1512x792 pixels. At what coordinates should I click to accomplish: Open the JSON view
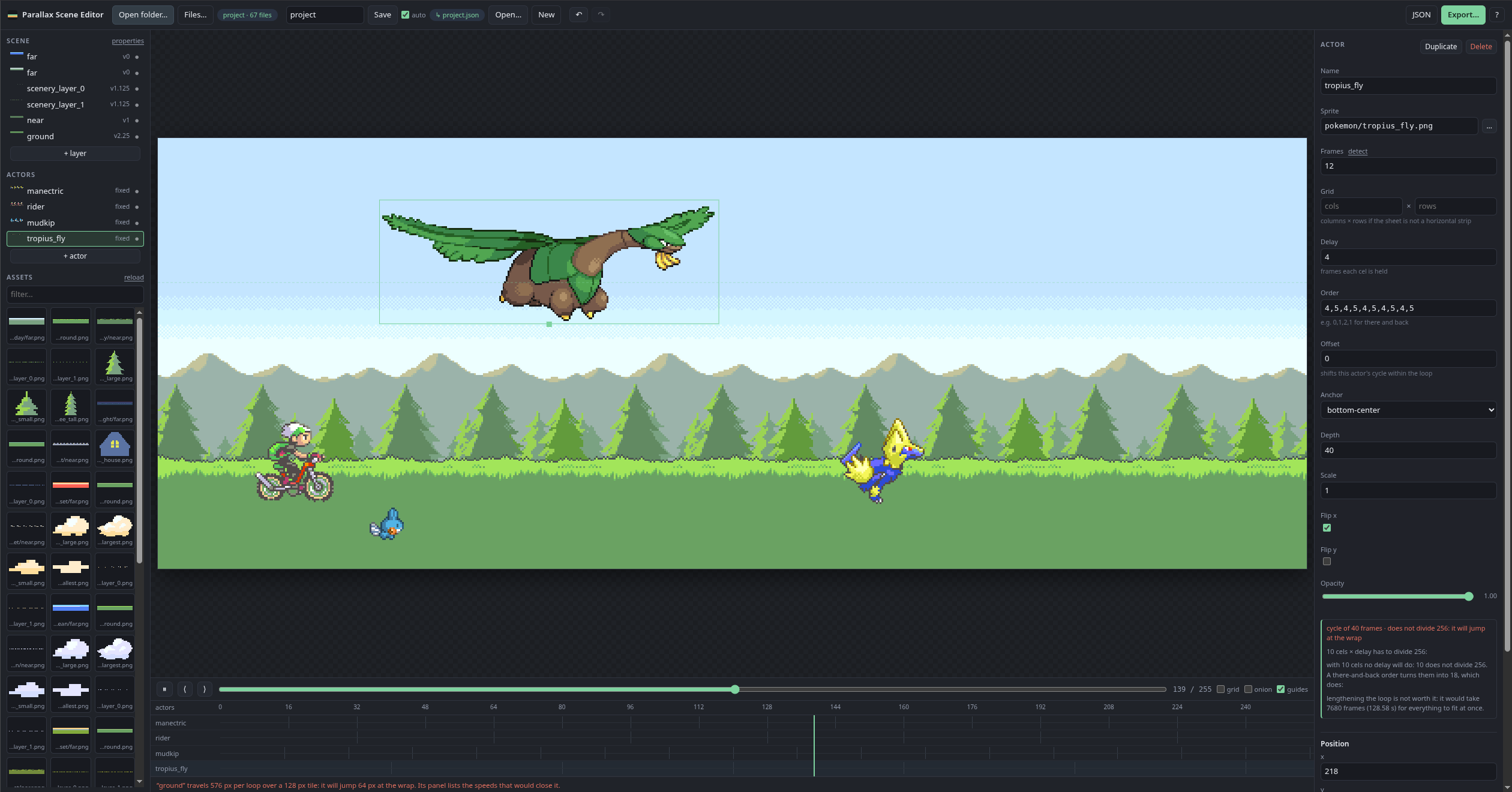(x=1421, y=15)
